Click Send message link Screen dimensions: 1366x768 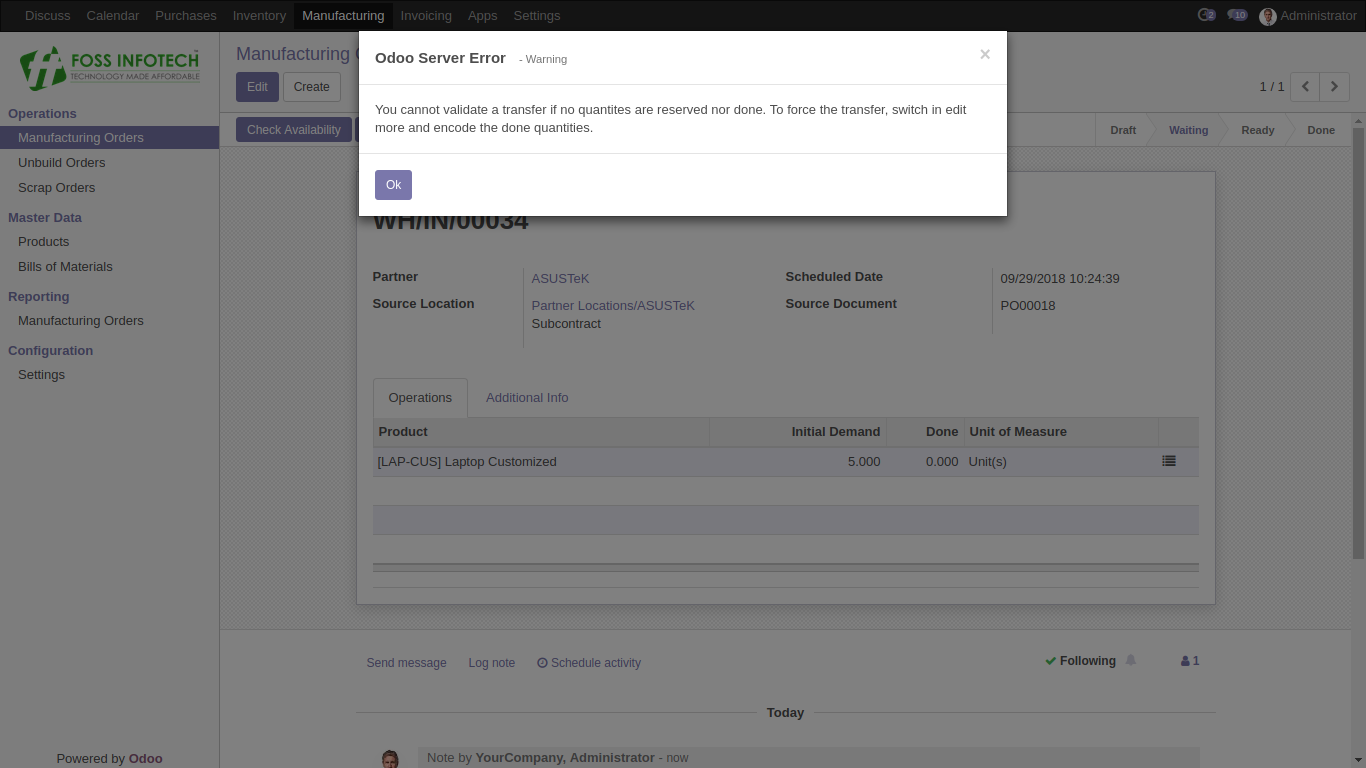tap(406, 663)
